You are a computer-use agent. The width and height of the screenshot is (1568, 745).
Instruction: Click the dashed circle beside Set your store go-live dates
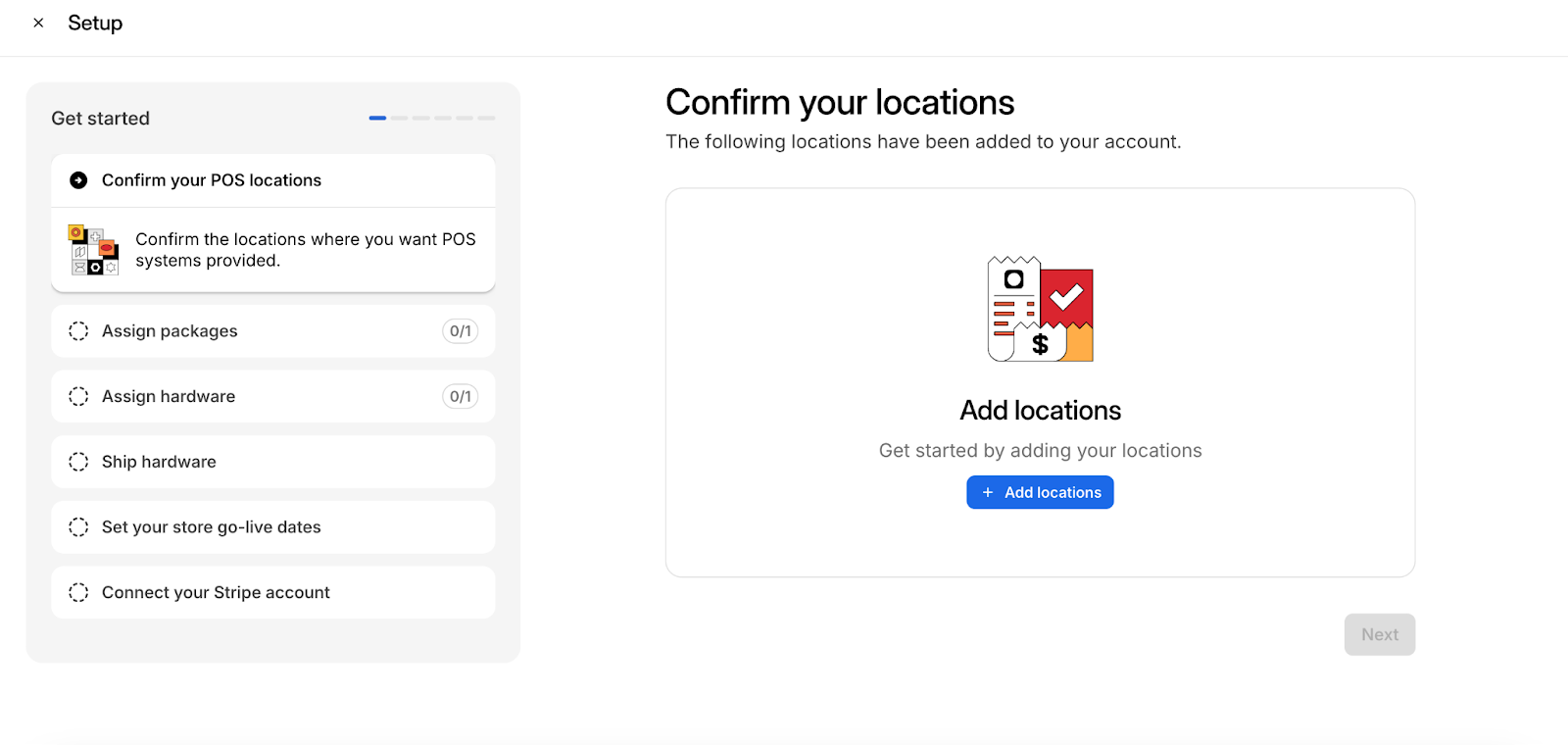tap(78, 527)
